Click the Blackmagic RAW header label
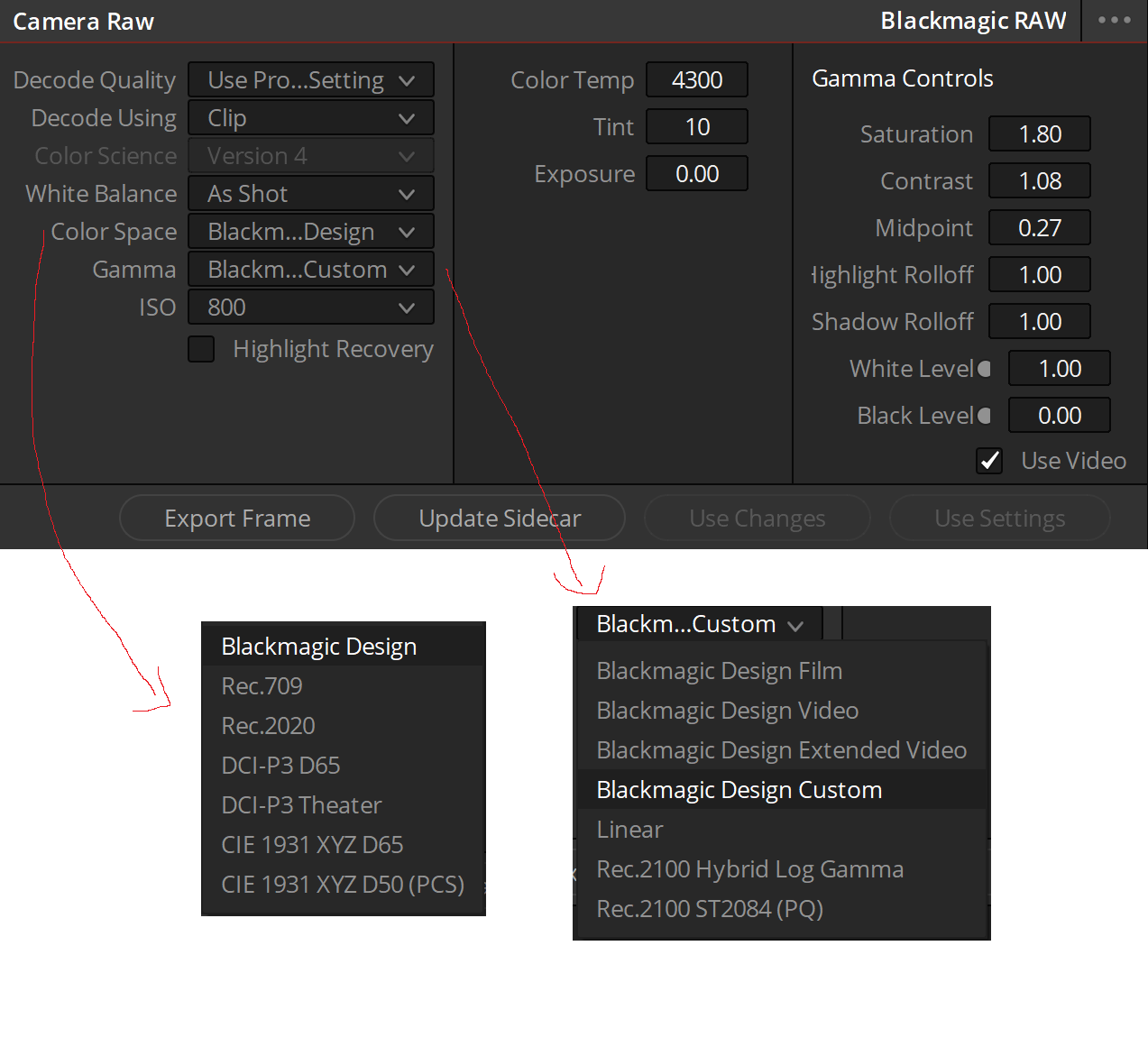The width and height of the screenshot is (1148, 1056). tap(973, 21)
